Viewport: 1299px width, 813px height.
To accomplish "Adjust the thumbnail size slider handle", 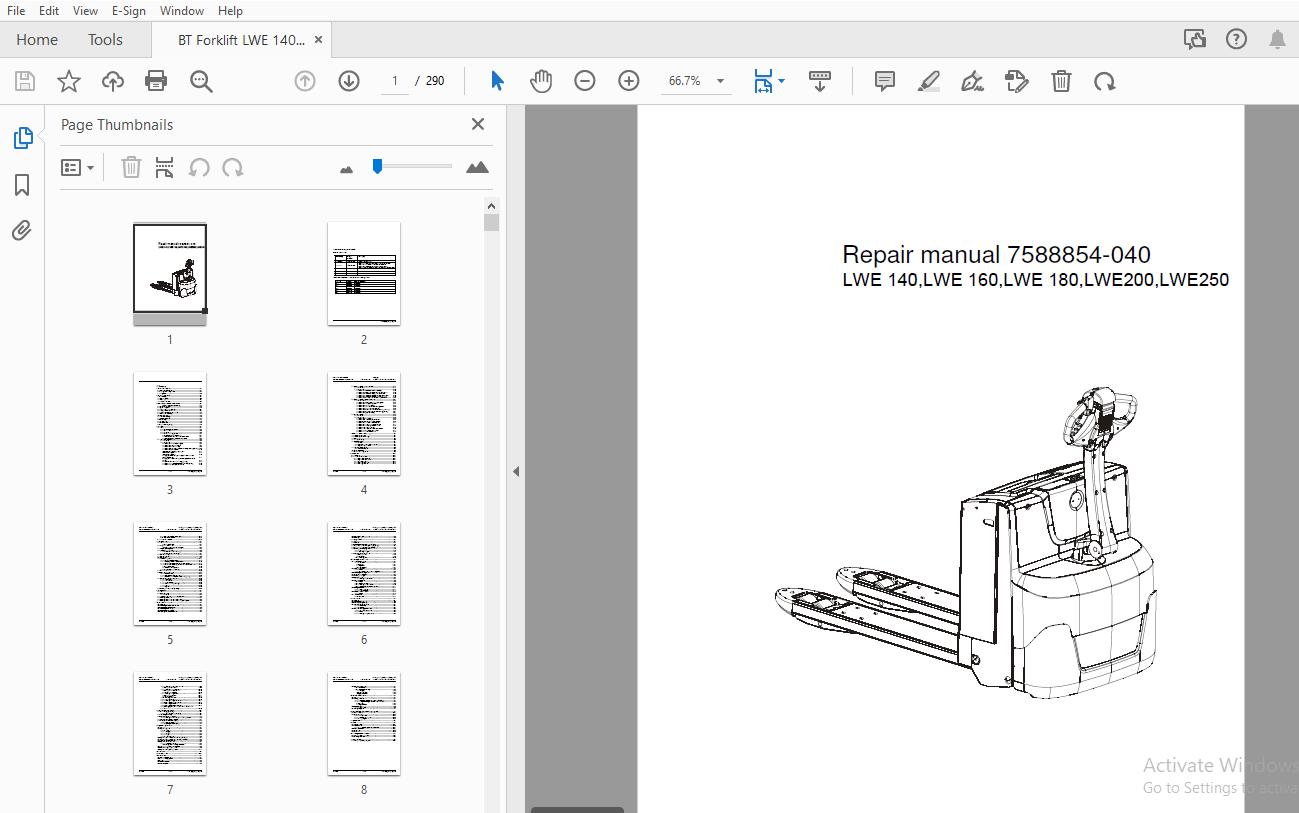I will coord(377,166).
